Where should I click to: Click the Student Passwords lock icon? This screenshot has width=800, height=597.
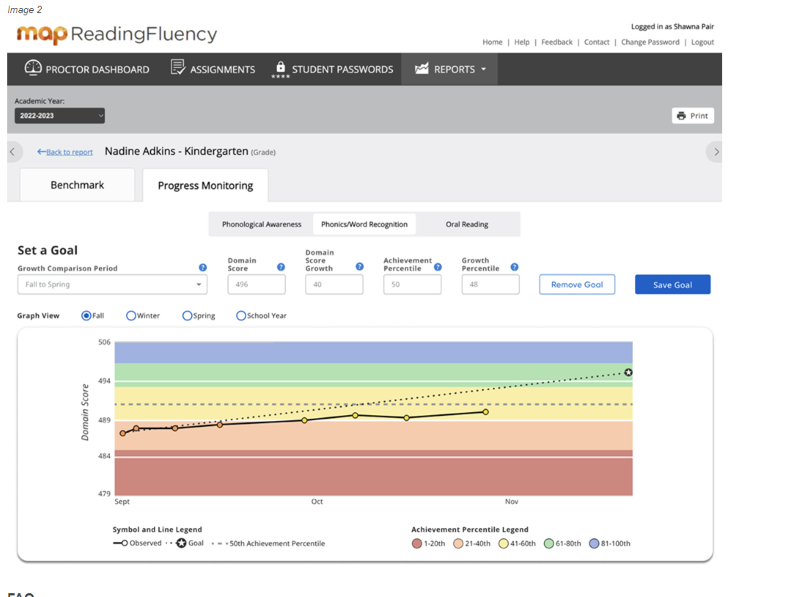pyautogui.click(x=280, y=68)
